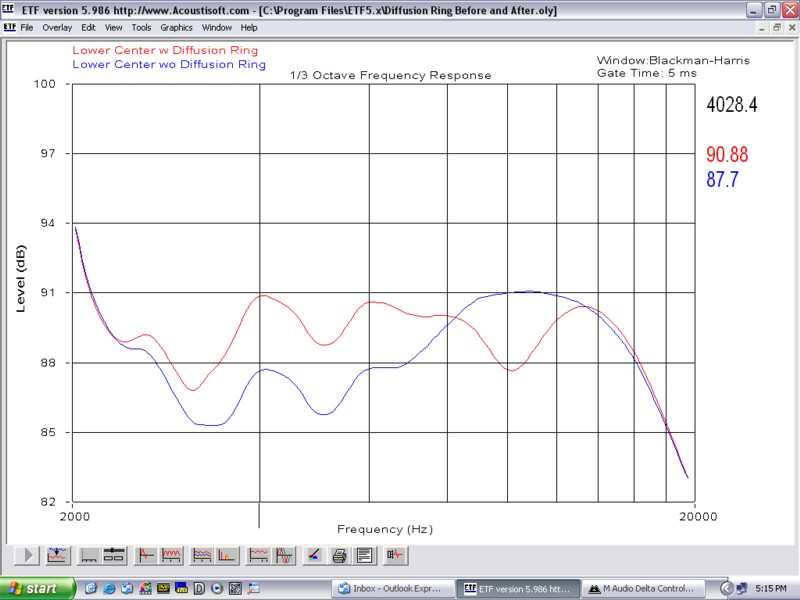
Task: Launch Internet Explorer from quick launch
Action: tap(109, 589)
